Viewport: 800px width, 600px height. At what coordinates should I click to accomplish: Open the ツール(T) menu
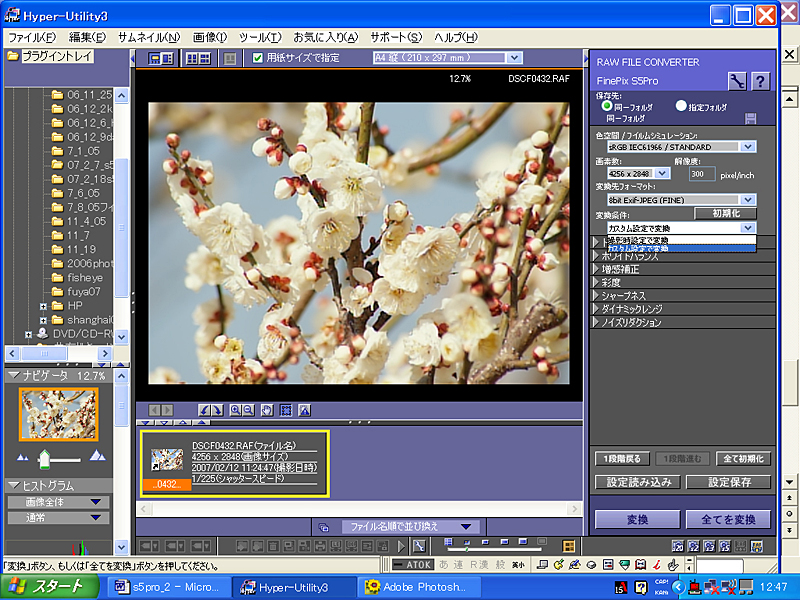[260, 37]
